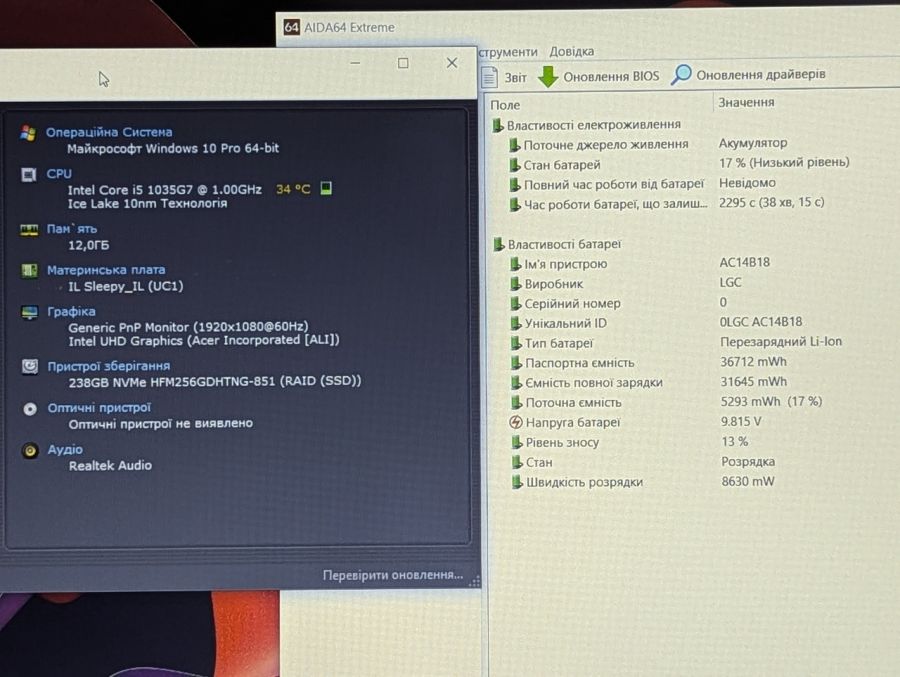
Task: Click the AIDA64 Extreme title bar logo
Action: click(292, 27)
